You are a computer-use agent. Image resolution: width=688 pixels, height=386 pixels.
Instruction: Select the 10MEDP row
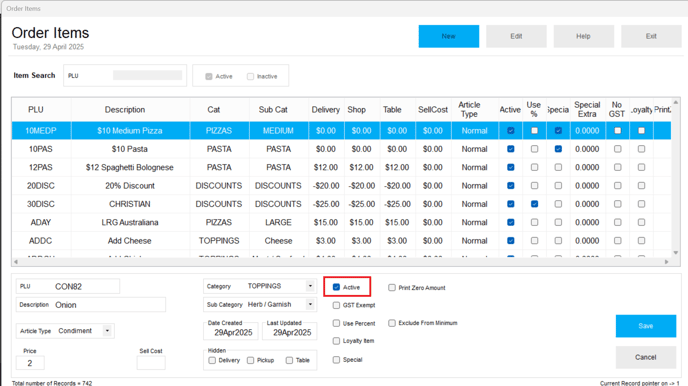[341, 131]
